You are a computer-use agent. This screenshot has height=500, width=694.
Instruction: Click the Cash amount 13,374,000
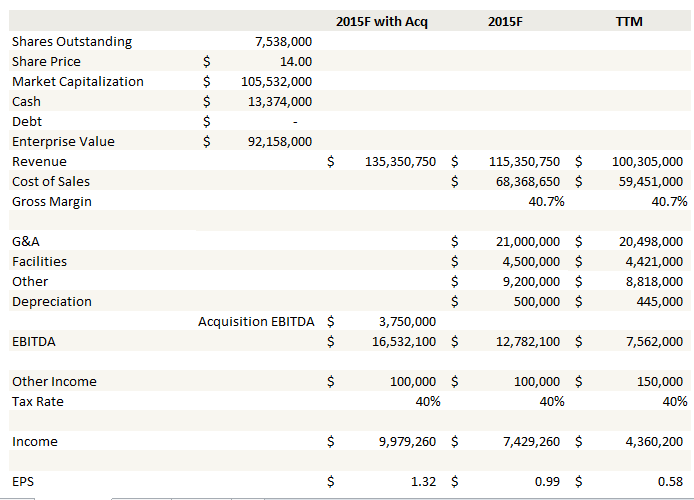(x=279, y=101)
